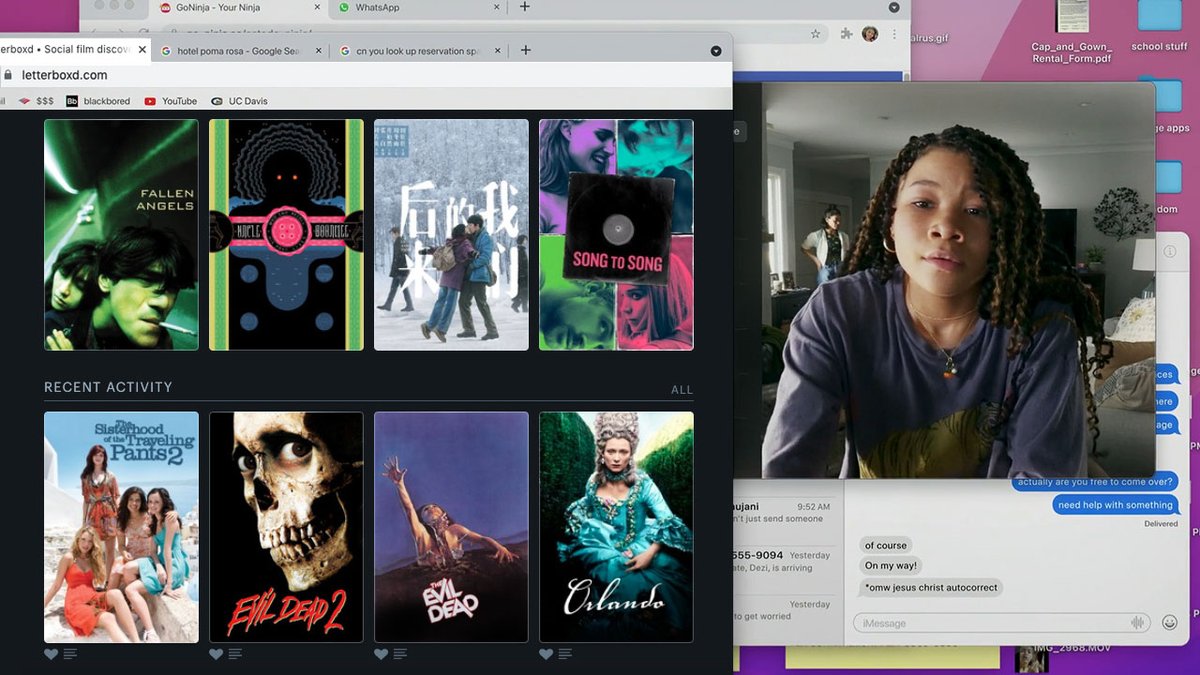This screenshot has height=675, width=1200.
Task: Switch to the WhatsApp tab
Action: point(416,7)
